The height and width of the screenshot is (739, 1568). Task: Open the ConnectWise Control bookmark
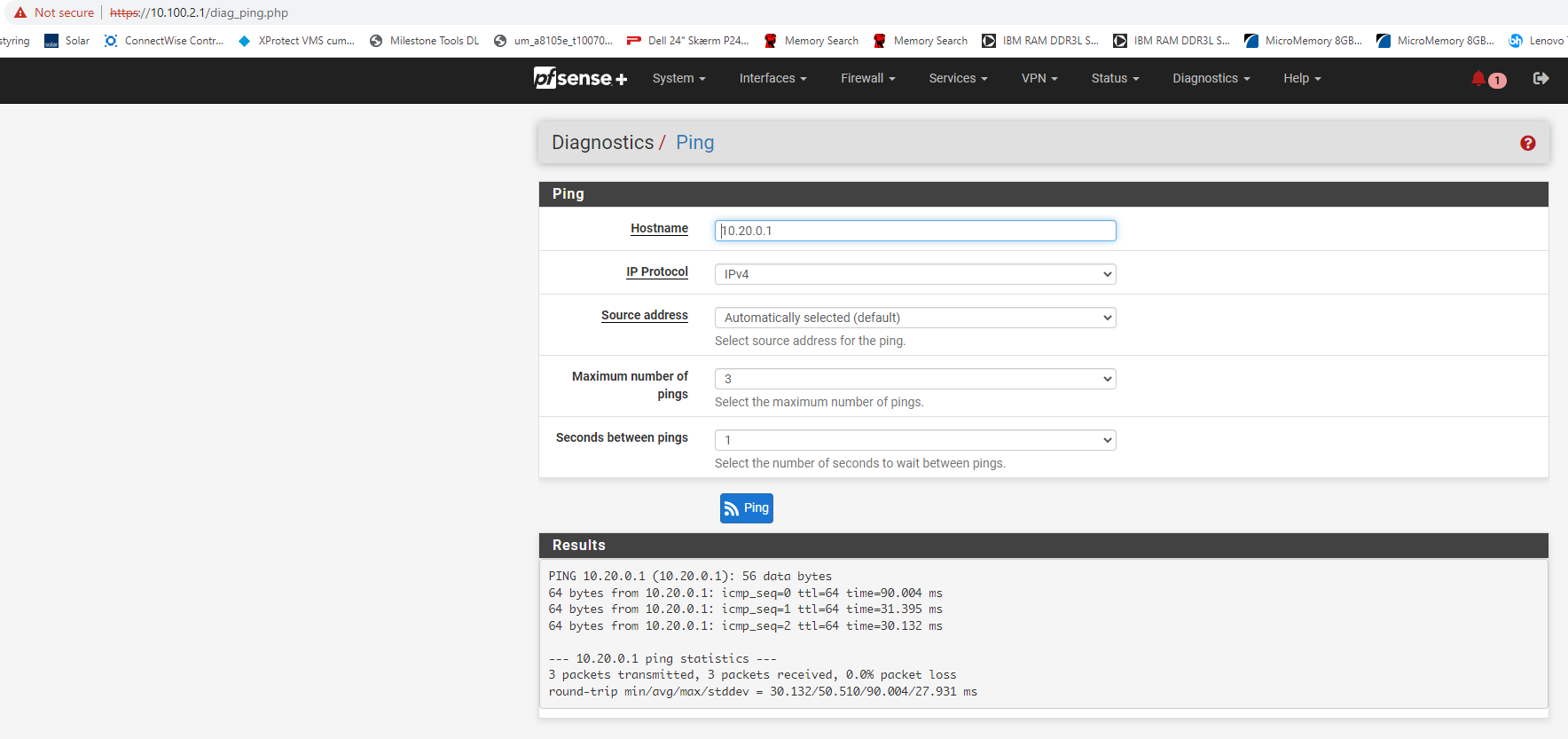pyautogui.click(x=164, y=41)
